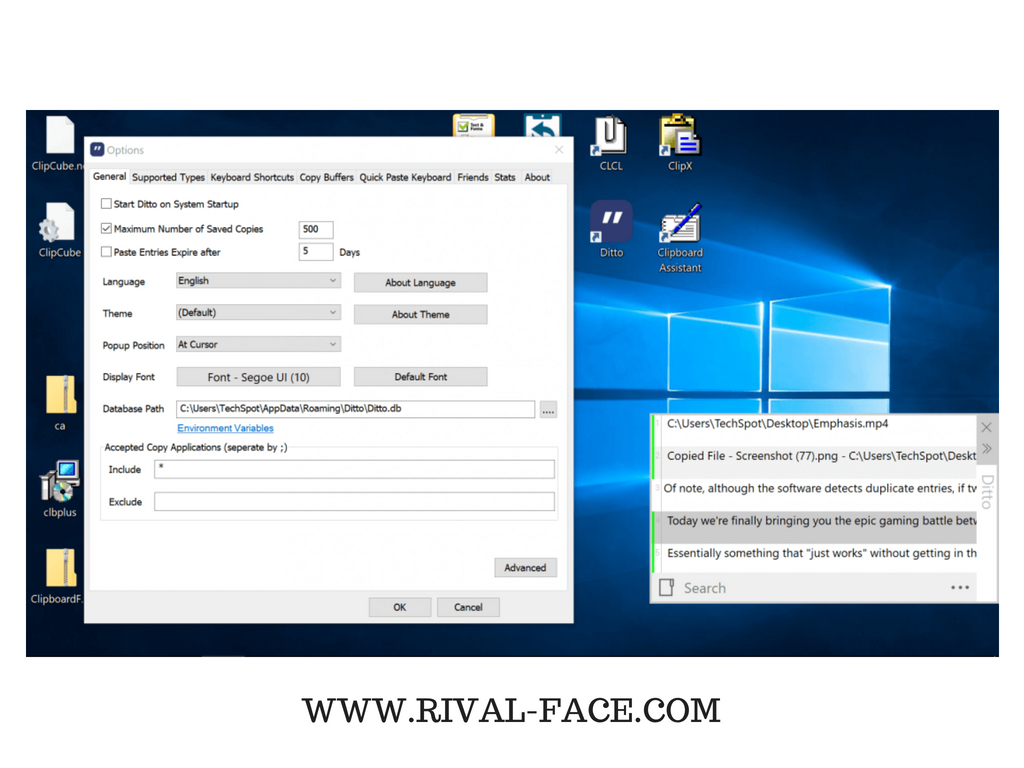Open the Language dropdown
This screenshot has height=768, width=1024.
click(x=258, y=281)
